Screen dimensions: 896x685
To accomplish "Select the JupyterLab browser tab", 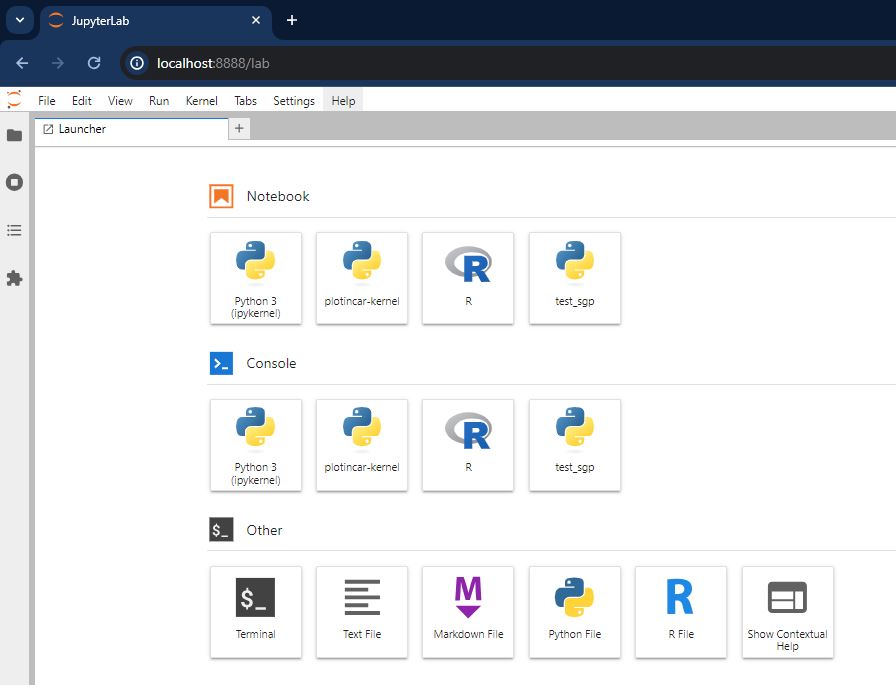I will (155, 21).
